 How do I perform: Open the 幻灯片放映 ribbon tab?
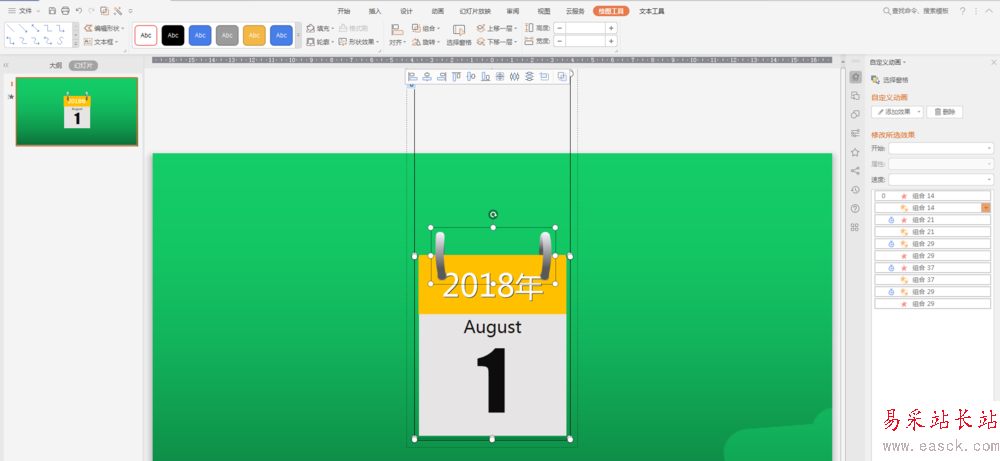[x=475, y=11]
